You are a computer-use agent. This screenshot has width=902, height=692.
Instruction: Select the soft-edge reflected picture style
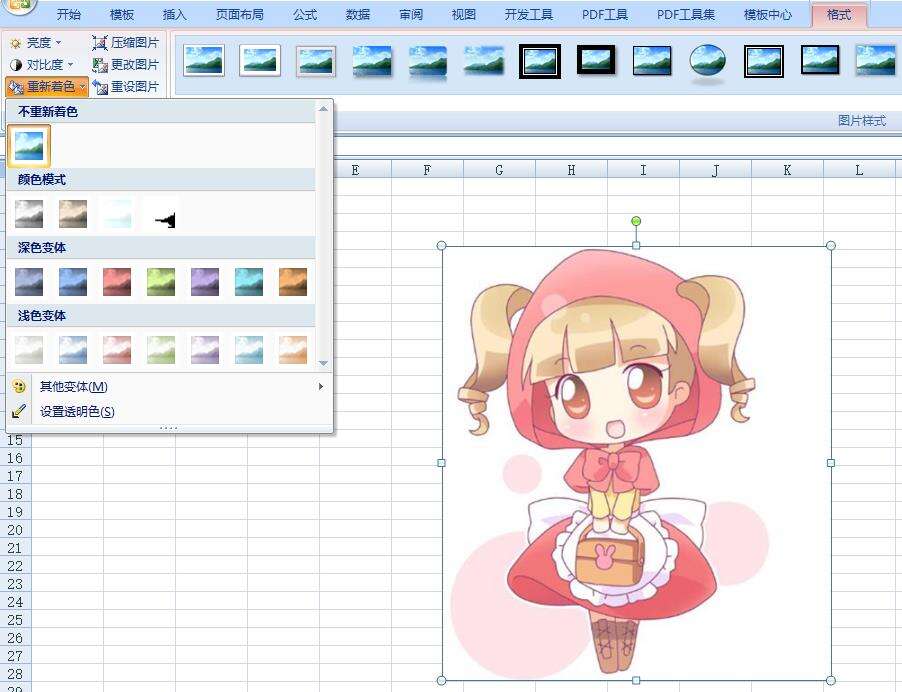427,62
